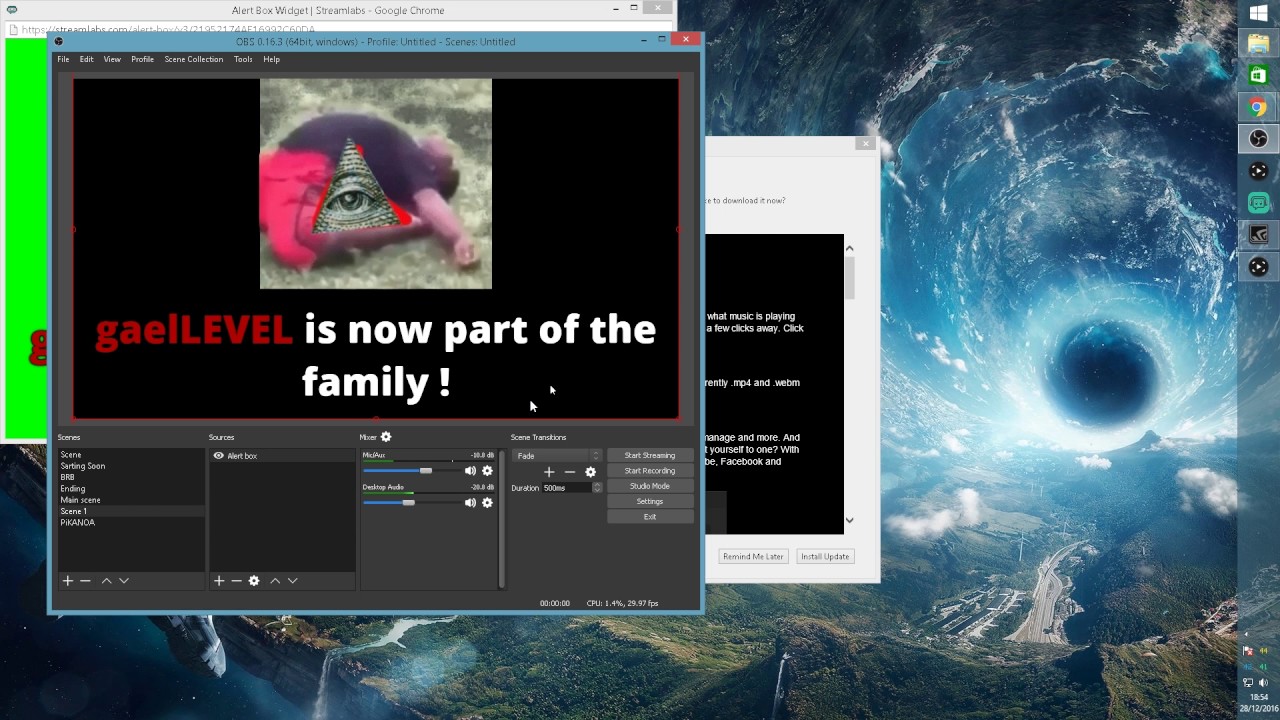This screenshot has height=720, width=1280.
Task: Open the Mixer settings gear beside the Mixer title
Action: click(386, 437)
